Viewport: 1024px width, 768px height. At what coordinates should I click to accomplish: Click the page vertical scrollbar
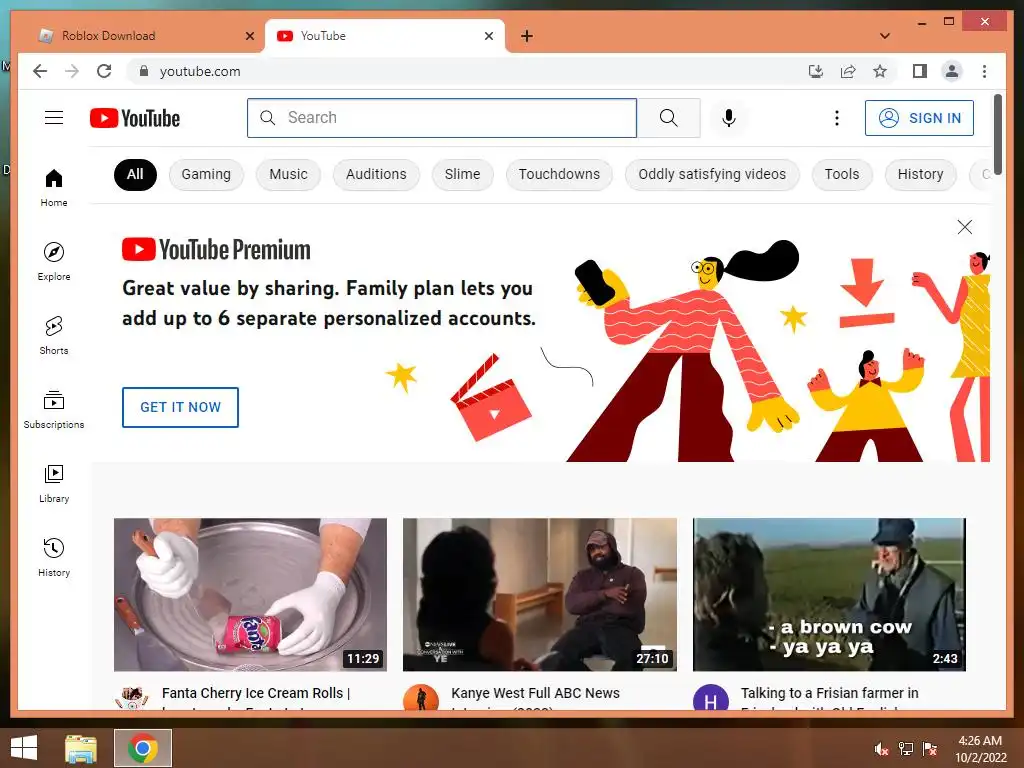[x=997, y=134]
